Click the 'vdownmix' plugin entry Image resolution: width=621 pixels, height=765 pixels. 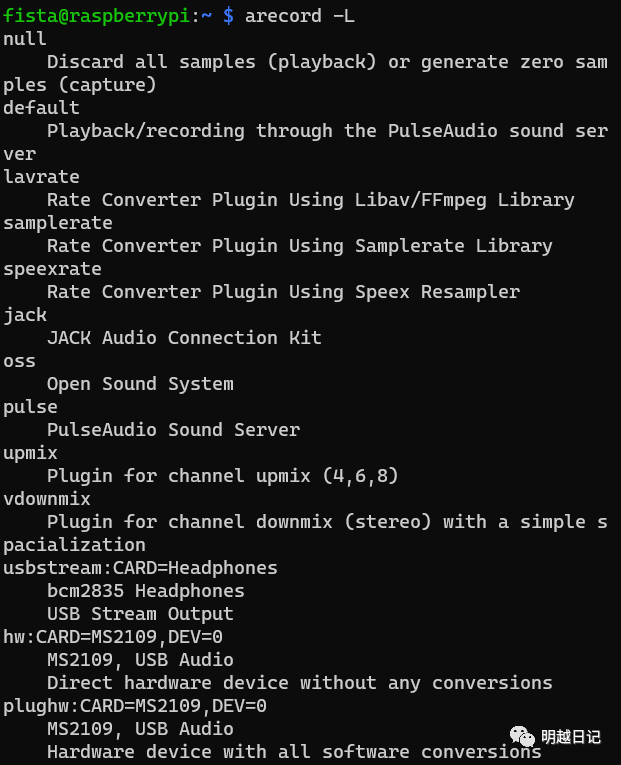tap(47, 498)
